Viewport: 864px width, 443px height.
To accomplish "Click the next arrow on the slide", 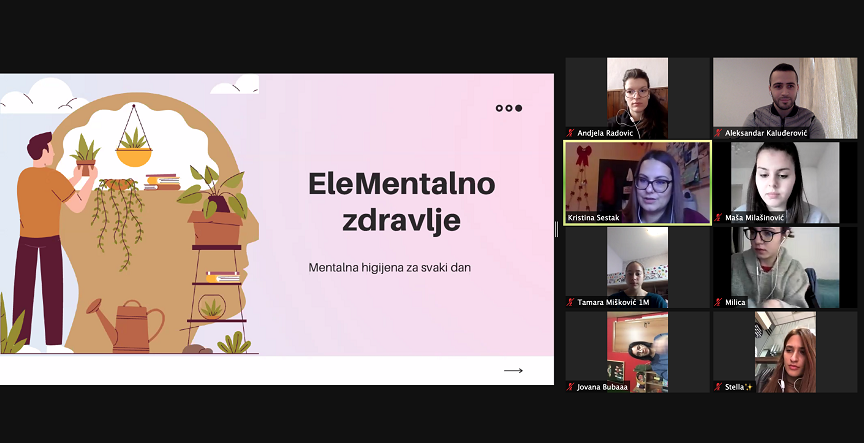I will 513,370.
